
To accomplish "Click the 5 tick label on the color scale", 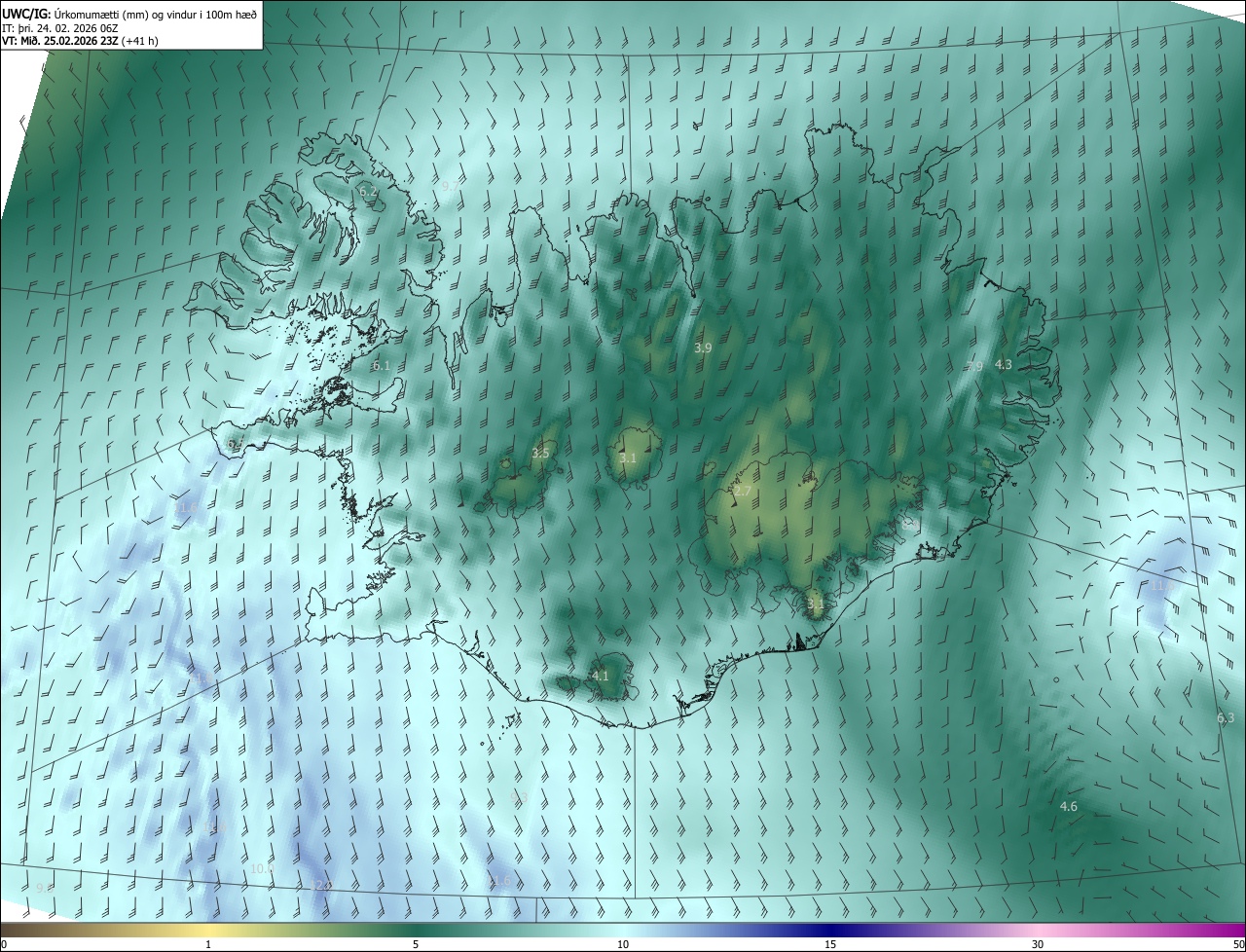I will click(x=416, y=944).
